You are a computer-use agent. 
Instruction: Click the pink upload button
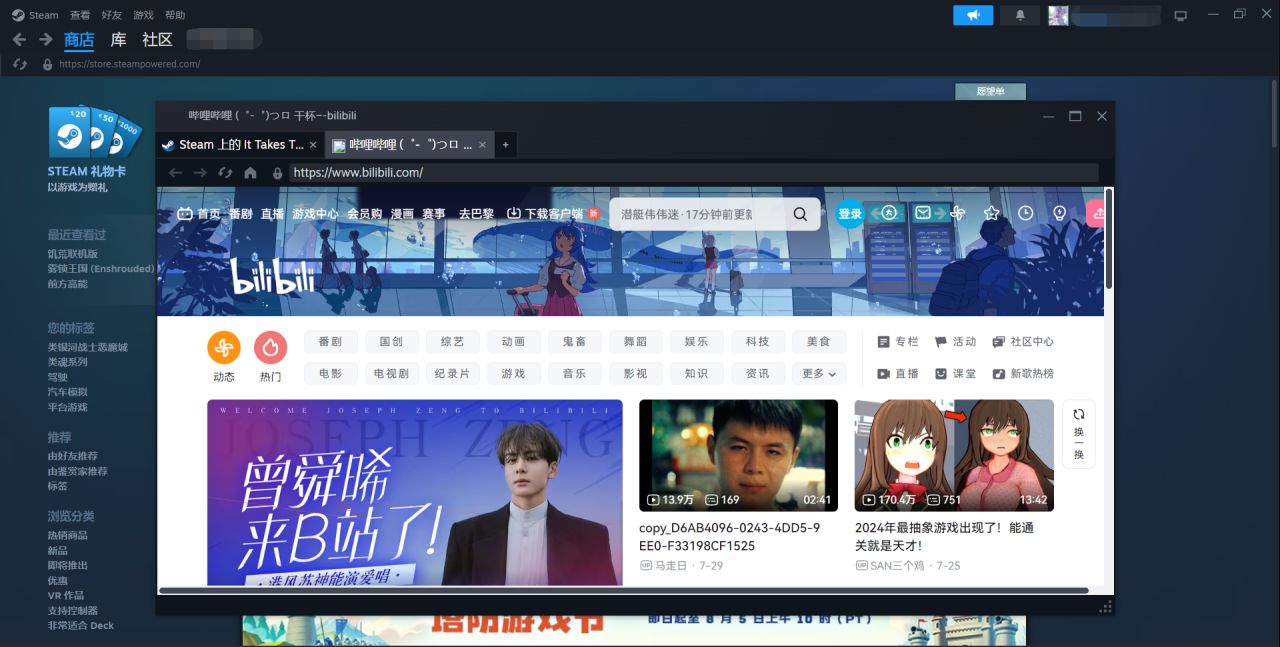point(1096,213)
